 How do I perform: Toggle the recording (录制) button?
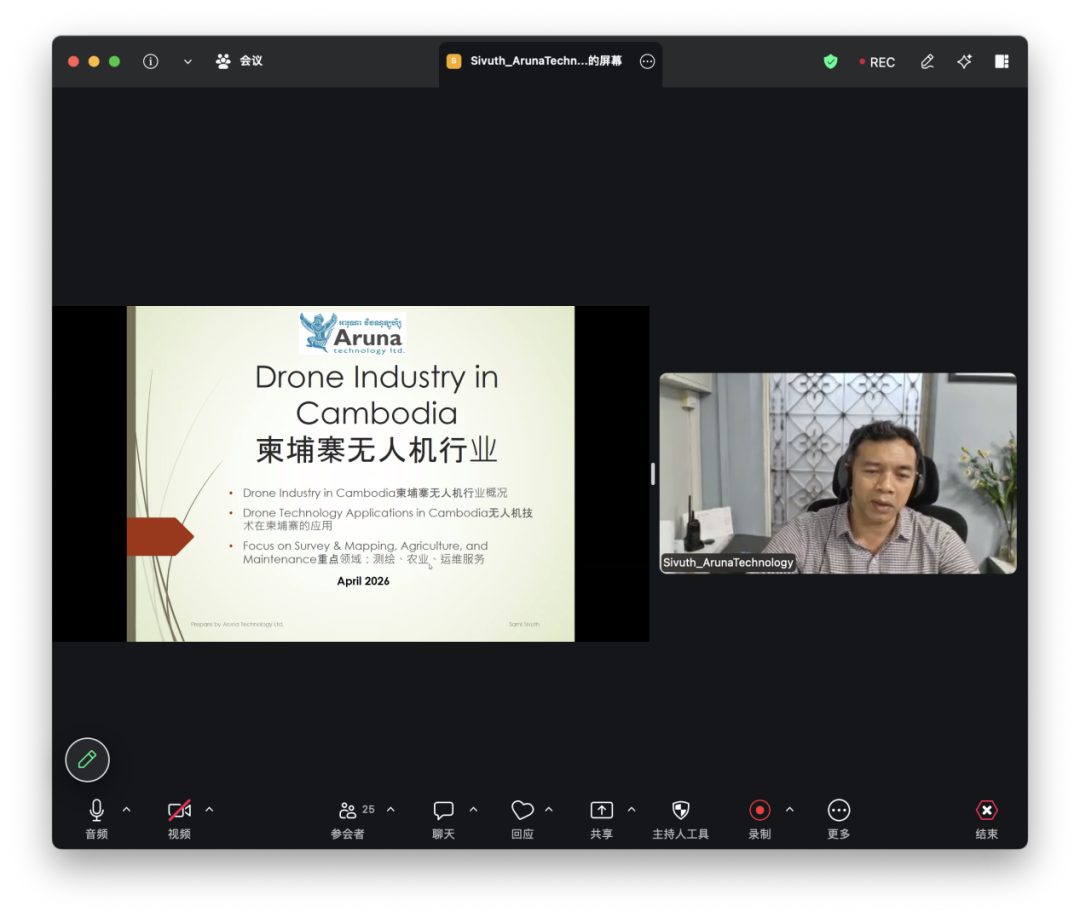(759, 818)
